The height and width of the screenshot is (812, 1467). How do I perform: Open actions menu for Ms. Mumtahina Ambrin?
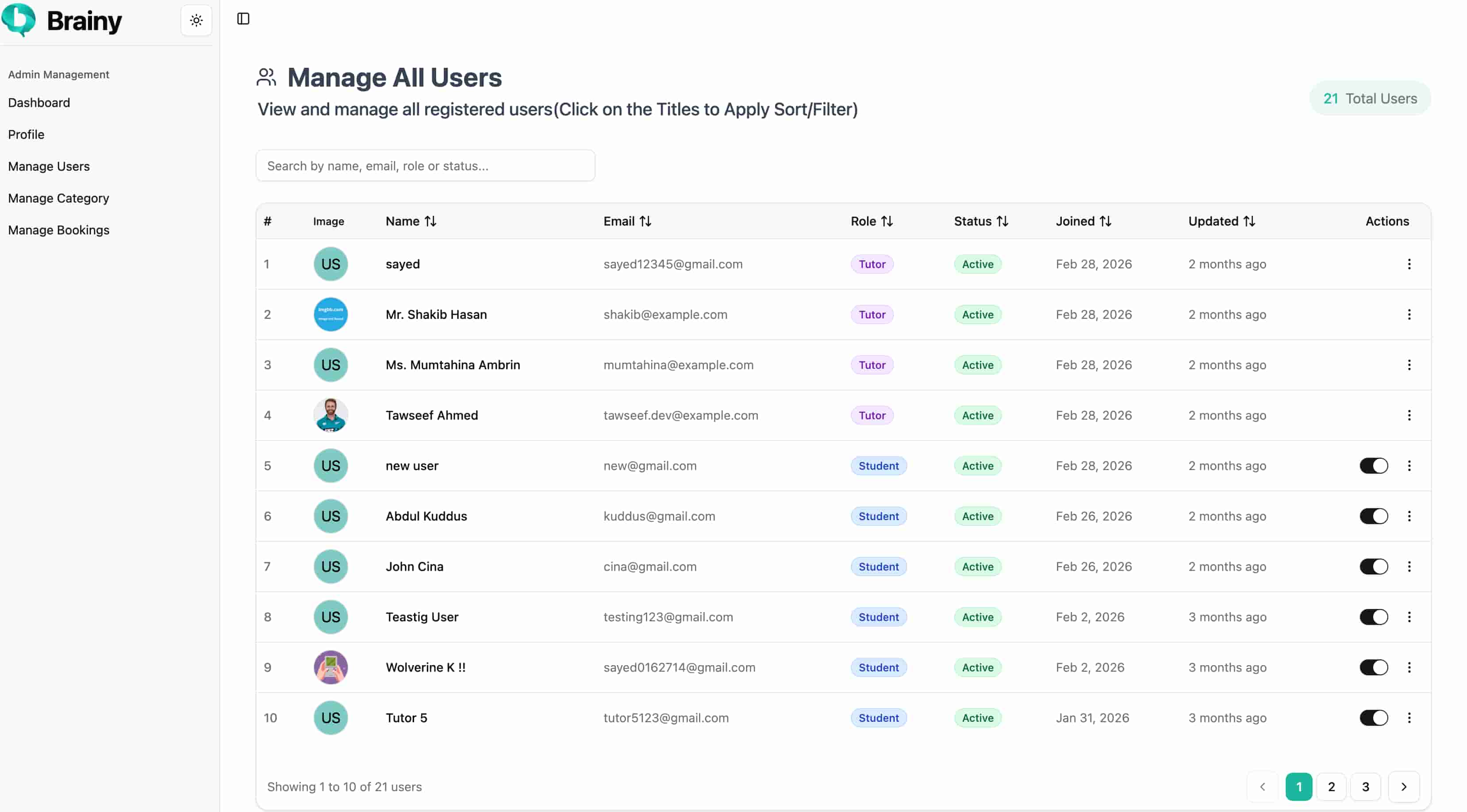point(1409,365)
